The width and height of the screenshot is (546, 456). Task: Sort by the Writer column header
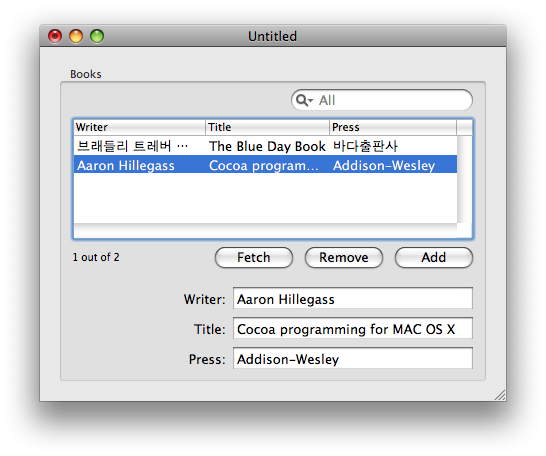click(140, 127)
